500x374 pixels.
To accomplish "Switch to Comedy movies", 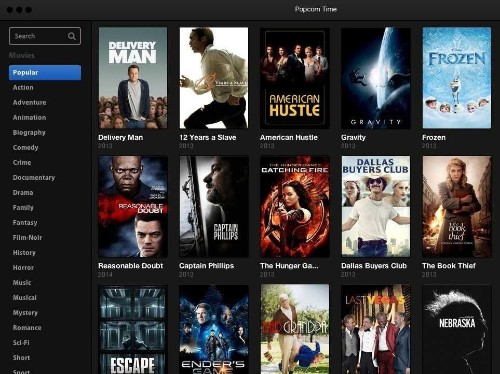I will click(x=25, y=147).
